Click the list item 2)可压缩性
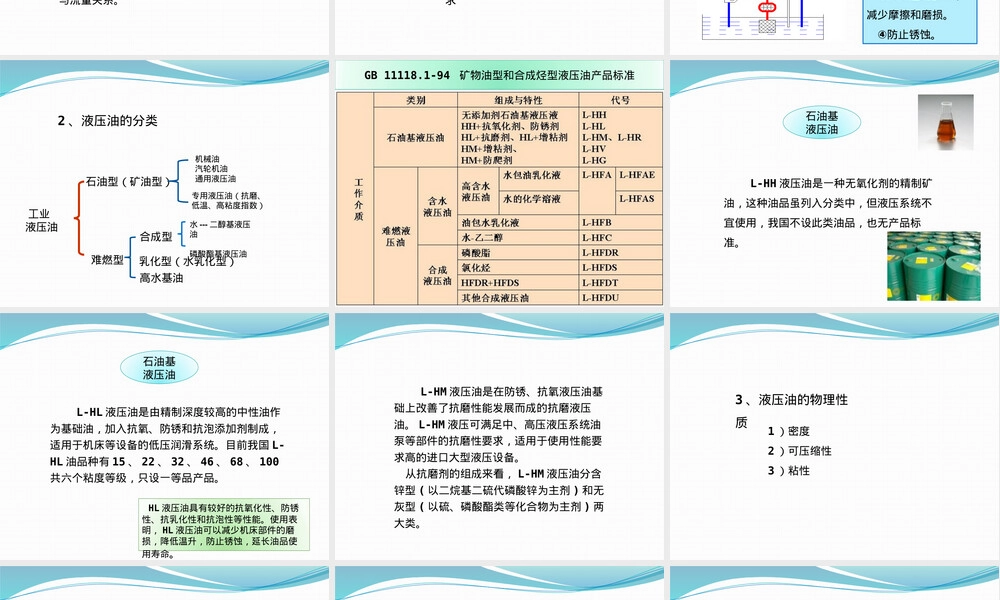 coord(799,451)
